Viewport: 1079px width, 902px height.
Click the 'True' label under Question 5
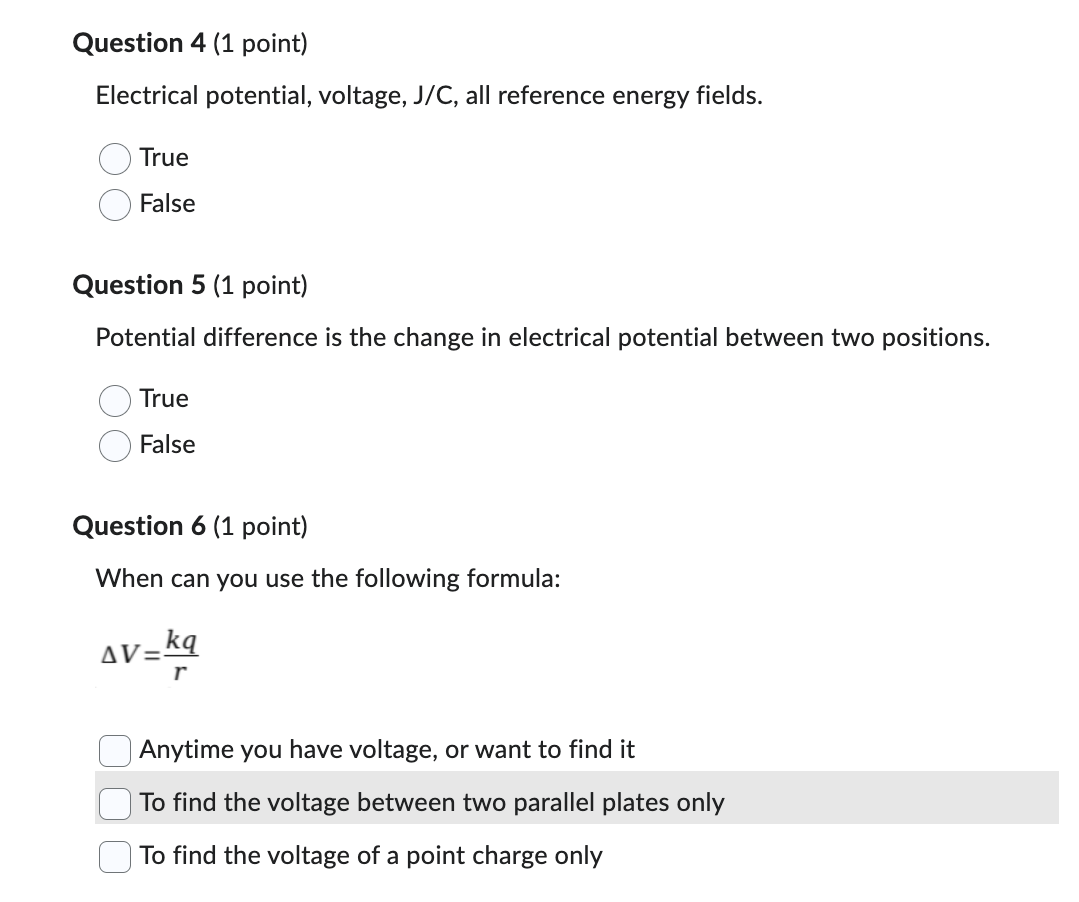tap(163, 398)
